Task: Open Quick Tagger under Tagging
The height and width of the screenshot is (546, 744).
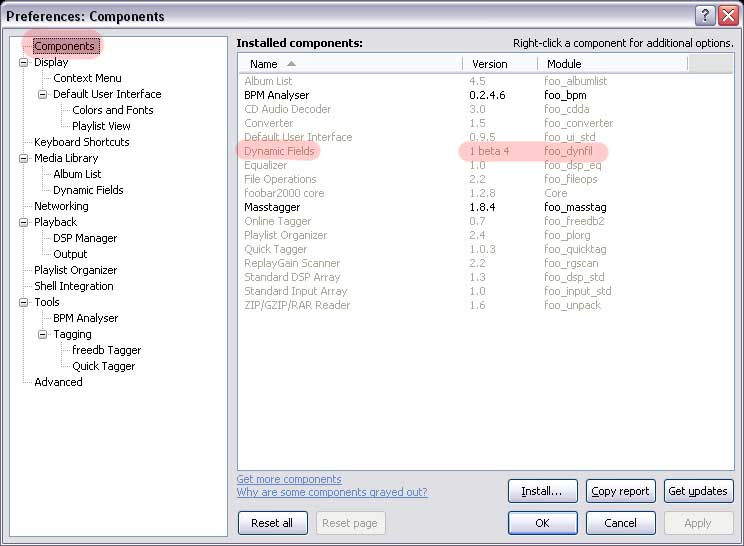Action: [x=103, y=366]
